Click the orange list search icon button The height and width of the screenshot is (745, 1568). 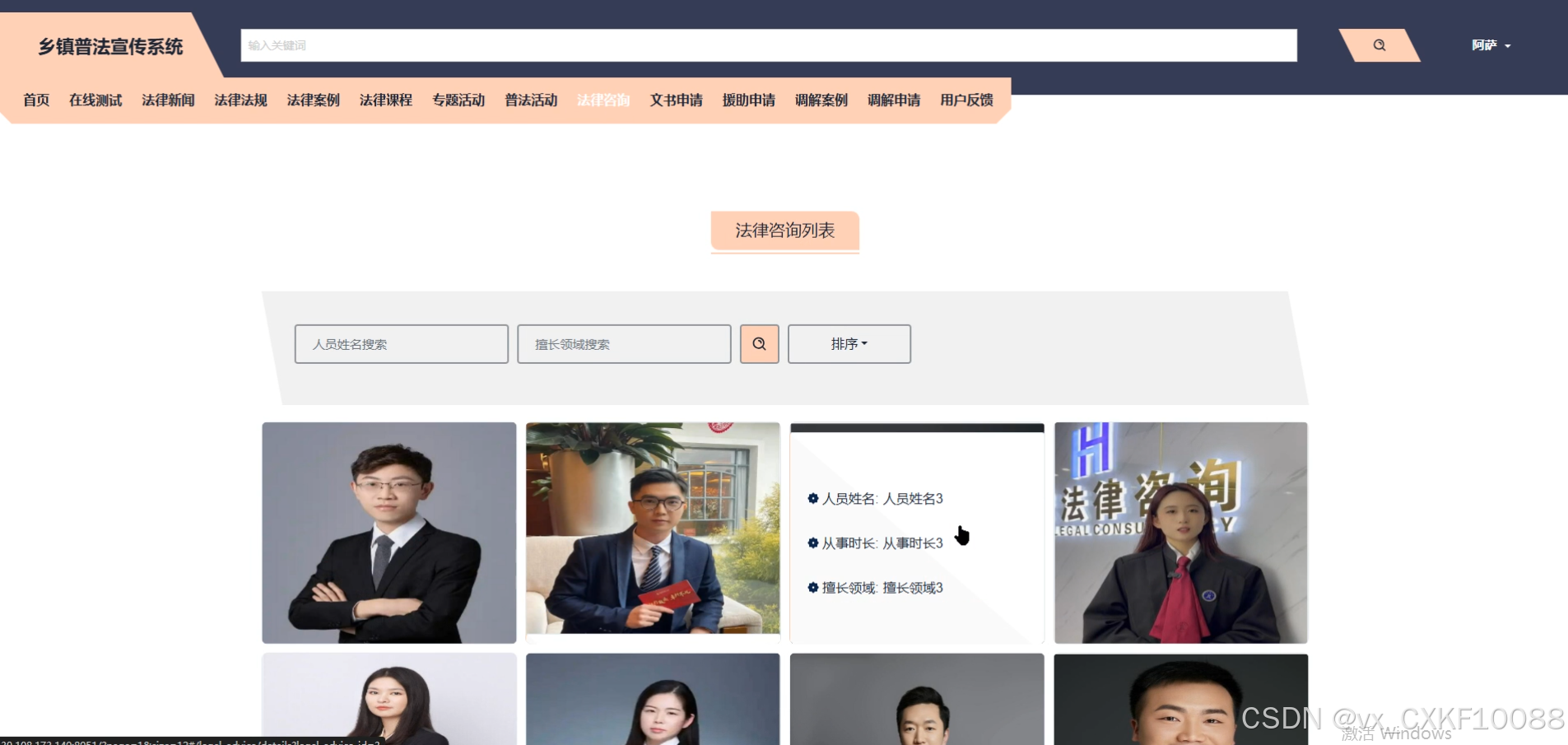pos(759,344)
